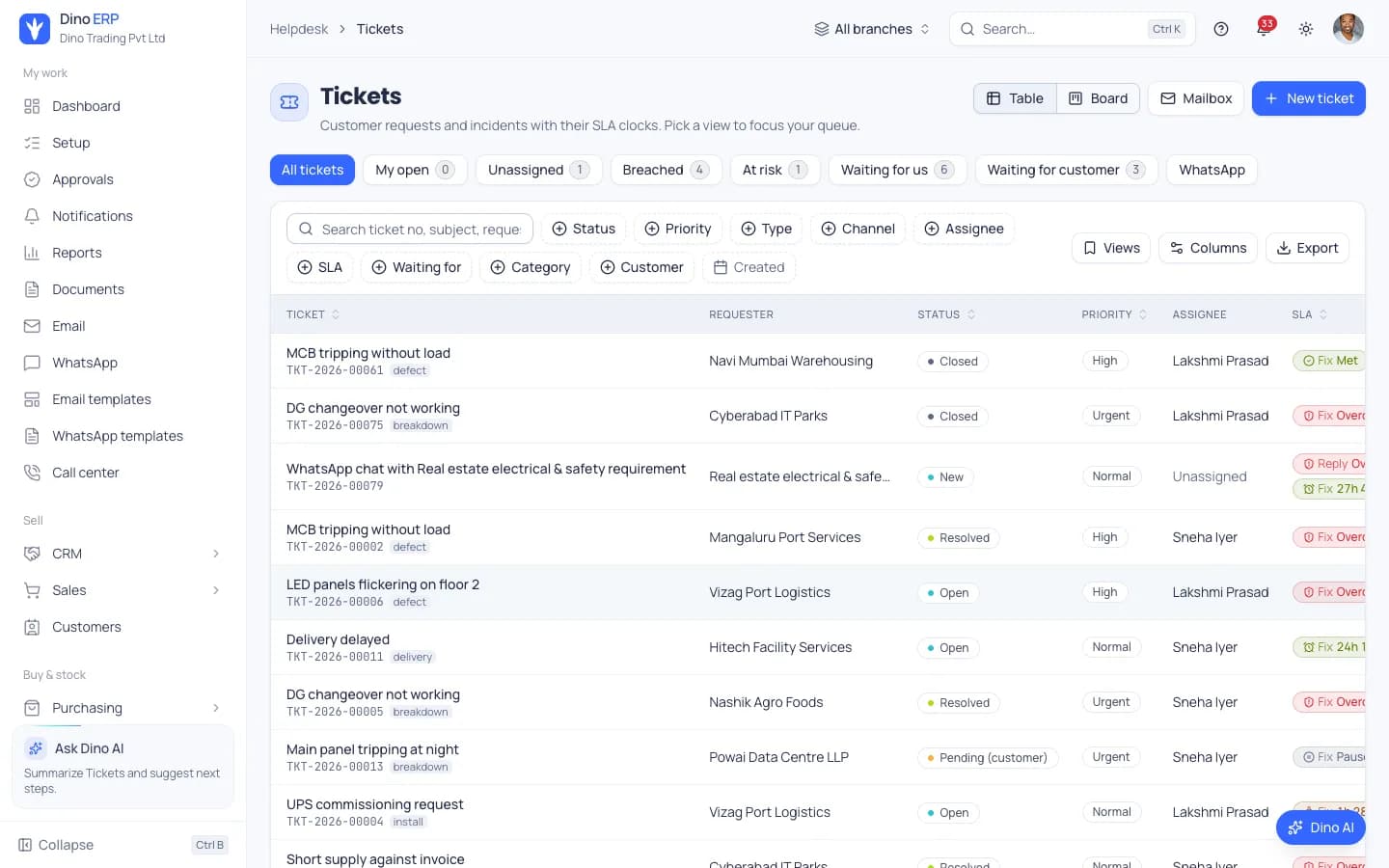This screenshot has width=1389, height=868.
Task: Open the notification bell with badge 33
Action: coord(1264,29)
